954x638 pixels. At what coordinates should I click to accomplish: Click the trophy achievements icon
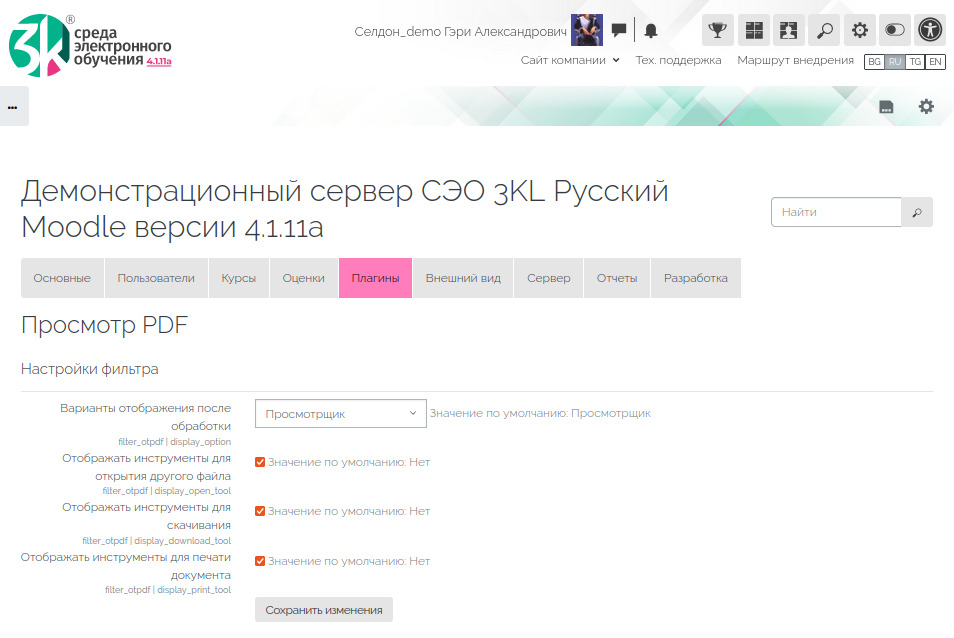point(718,30)
